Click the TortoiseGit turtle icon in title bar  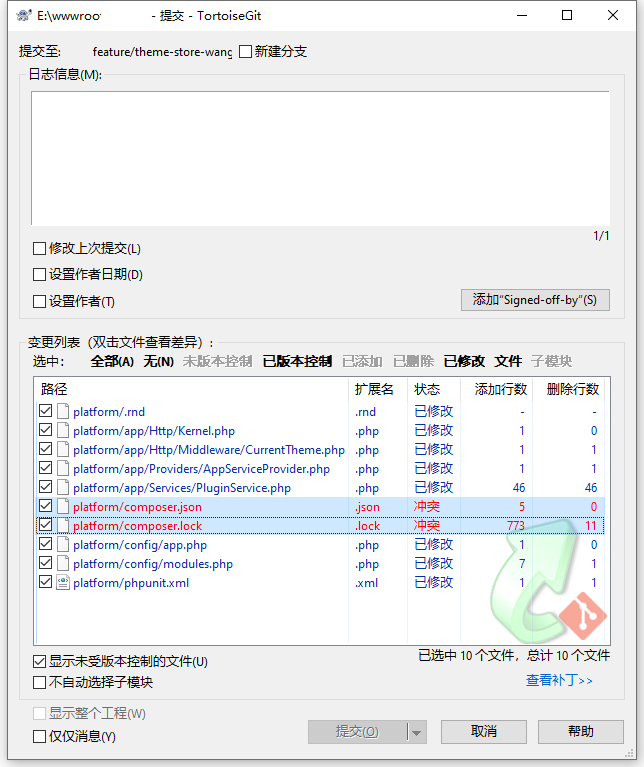23,16
